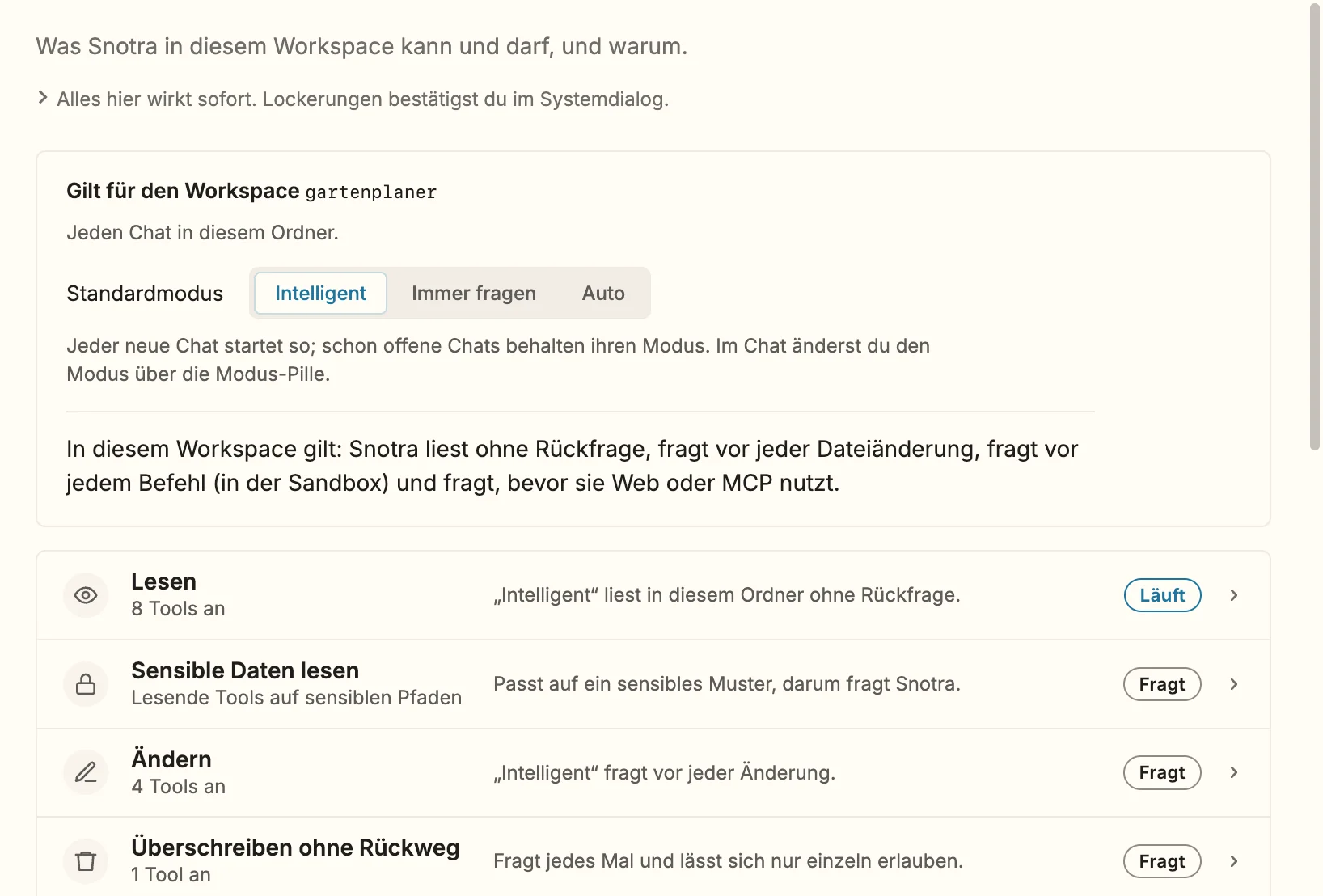The height and width of the screenshot is (896, 1323).
Task: Click the 'Lesen' row title
Action: click(164, 581)
